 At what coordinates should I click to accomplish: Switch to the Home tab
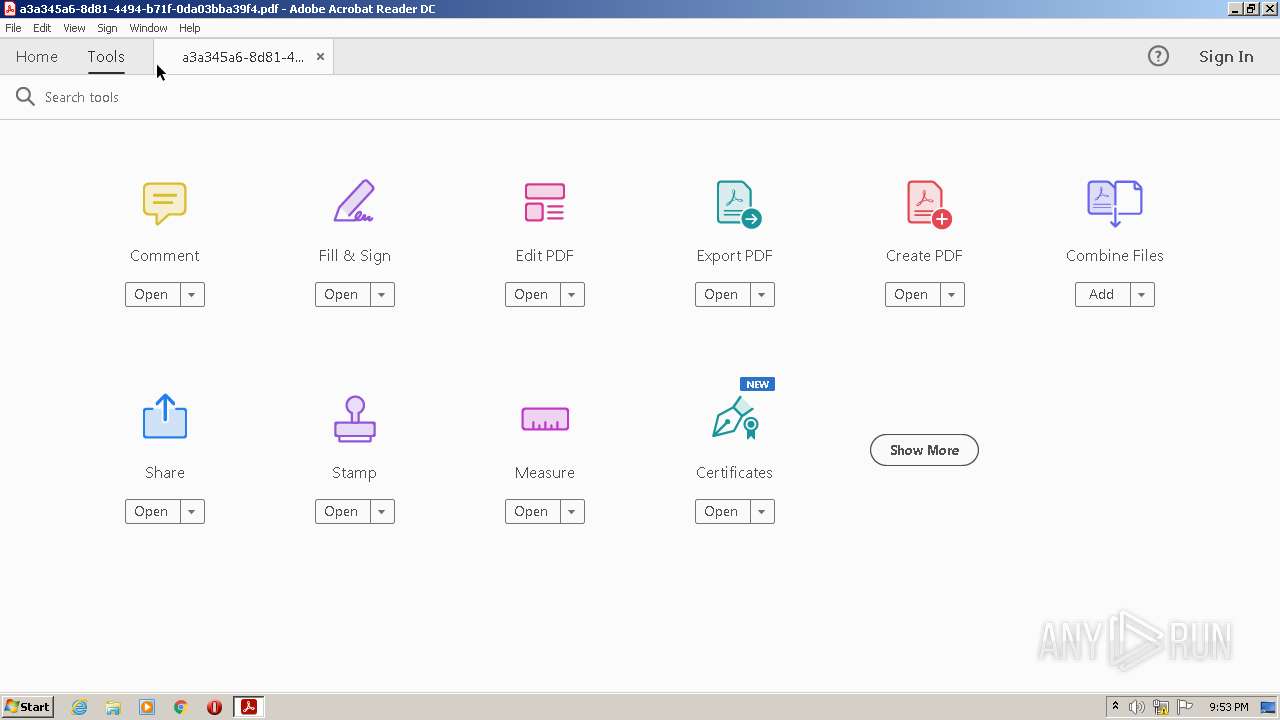pyautogui.click(x=37, y=57)
